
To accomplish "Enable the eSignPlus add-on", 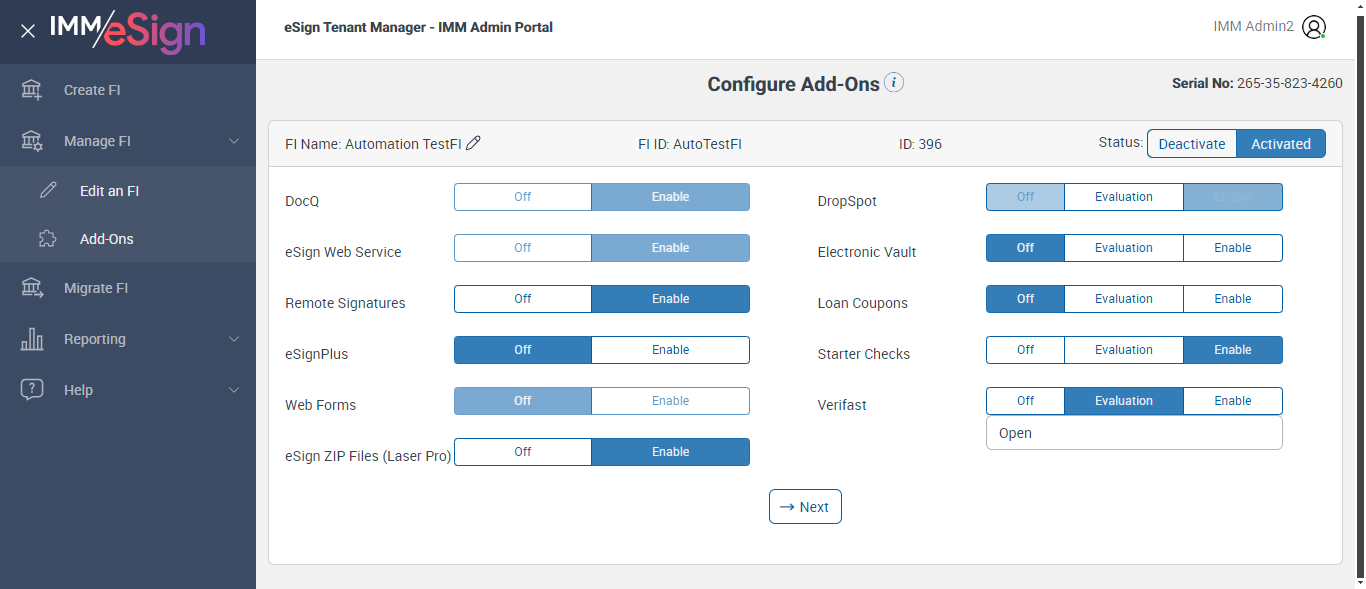I will [670, 350].
